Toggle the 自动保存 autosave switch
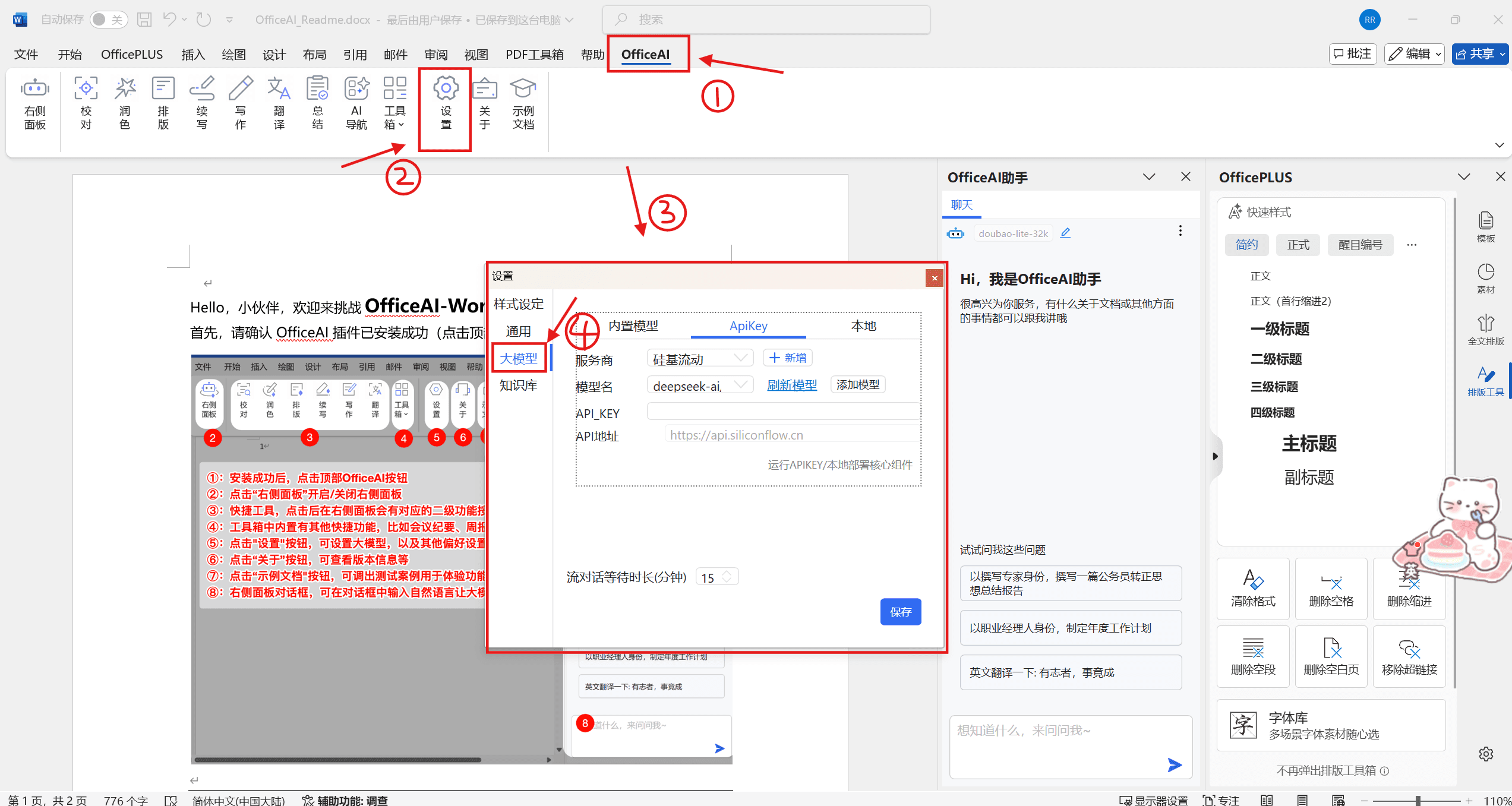The width and height of the screenshot is (1512, 806). pyautogui.click(x=109, y=20)
